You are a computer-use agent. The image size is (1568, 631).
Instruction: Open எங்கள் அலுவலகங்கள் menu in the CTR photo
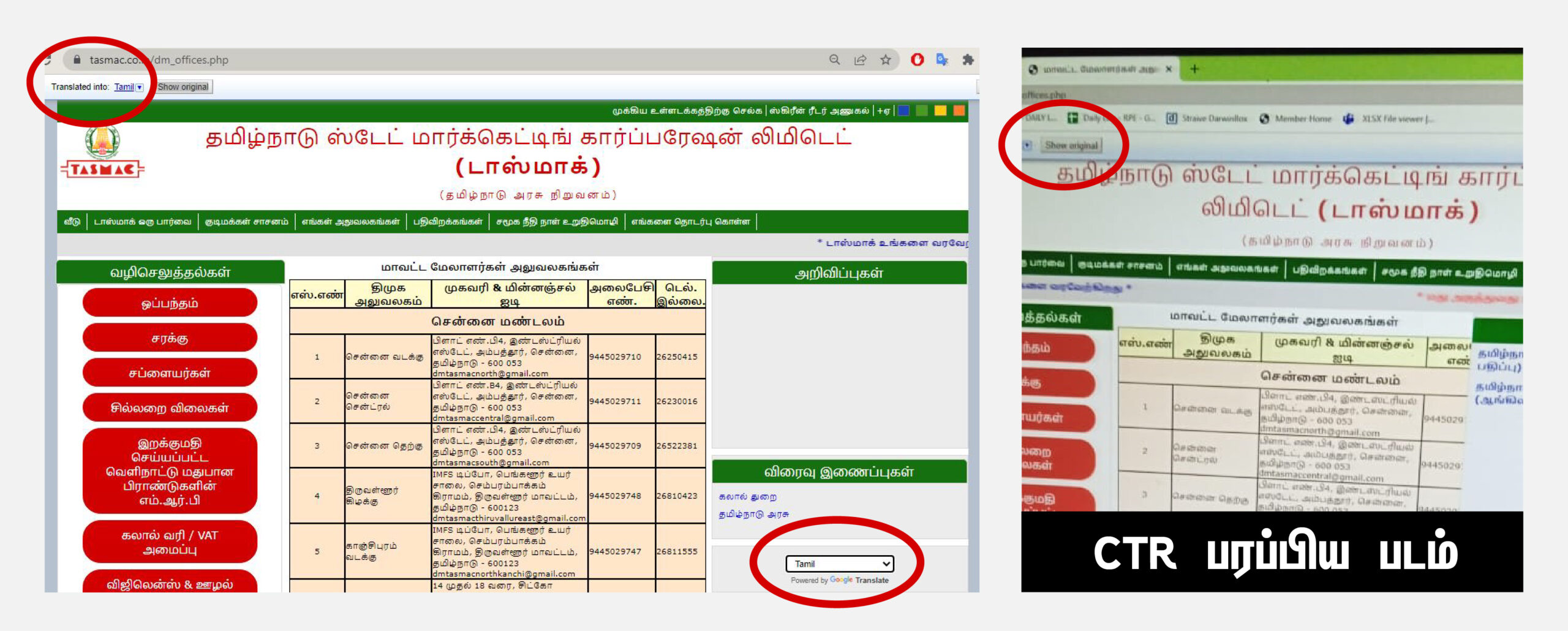[x=1226, y=268]
